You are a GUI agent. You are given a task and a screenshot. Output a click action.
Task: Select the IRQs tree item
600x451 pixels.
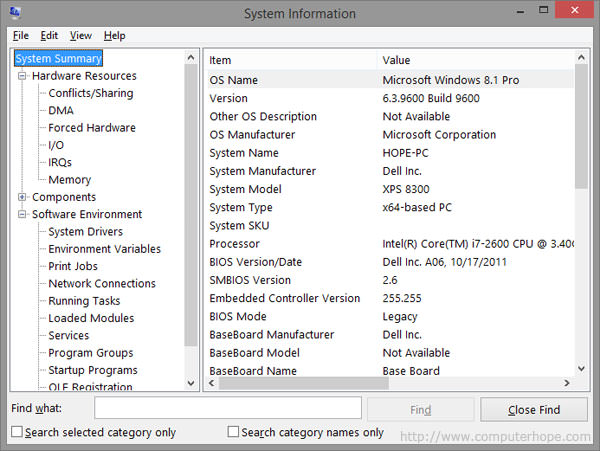60,162
